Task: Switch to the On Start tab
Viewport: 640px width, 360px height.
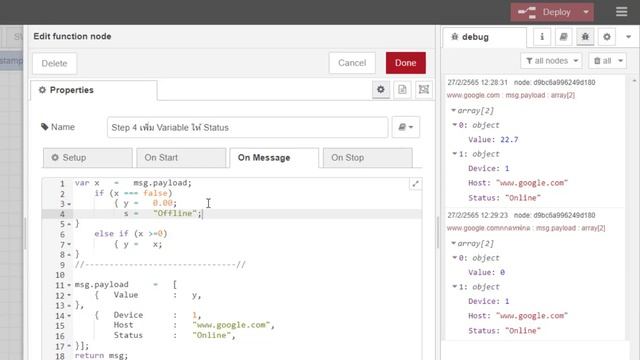Action: [181, 158]
